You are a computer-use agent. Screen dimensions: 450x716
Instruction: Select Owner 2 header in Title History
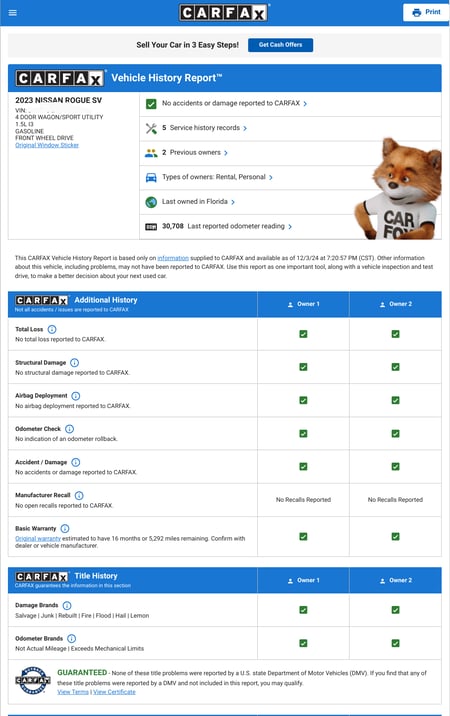click(396, 580)
